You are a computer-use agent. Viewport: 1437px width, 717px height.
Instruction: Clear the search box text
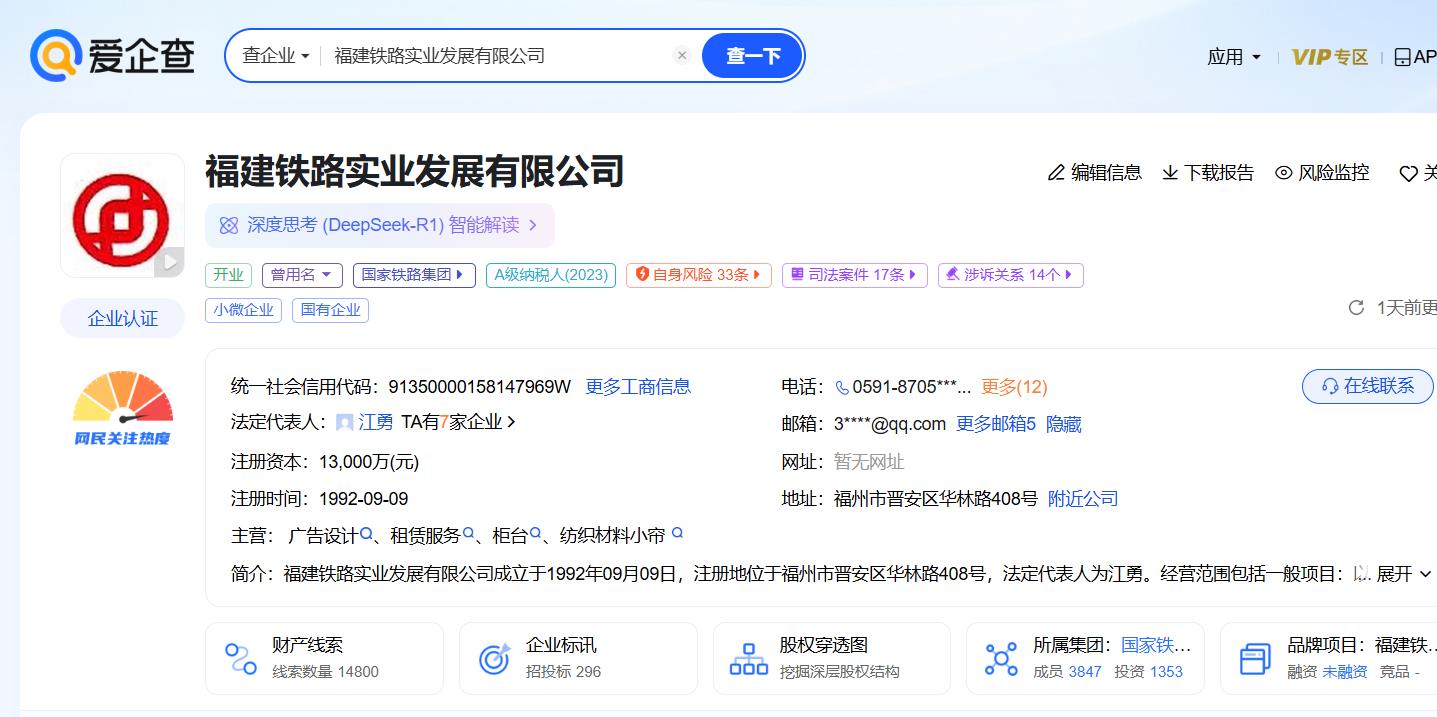point(682,56)
